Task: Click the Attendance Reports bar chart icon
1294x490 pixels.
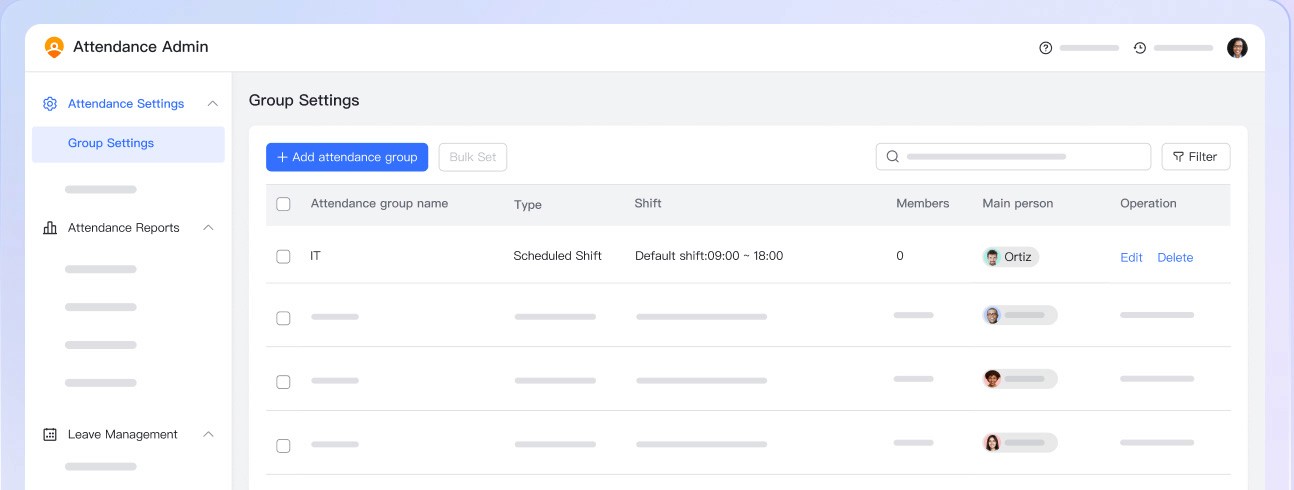Action: (50, 228)
